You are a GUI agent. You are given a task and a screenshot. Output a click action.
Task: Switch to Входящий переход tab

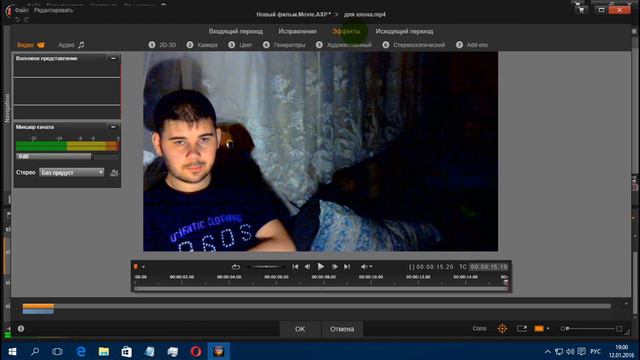(x=236, y=31)
